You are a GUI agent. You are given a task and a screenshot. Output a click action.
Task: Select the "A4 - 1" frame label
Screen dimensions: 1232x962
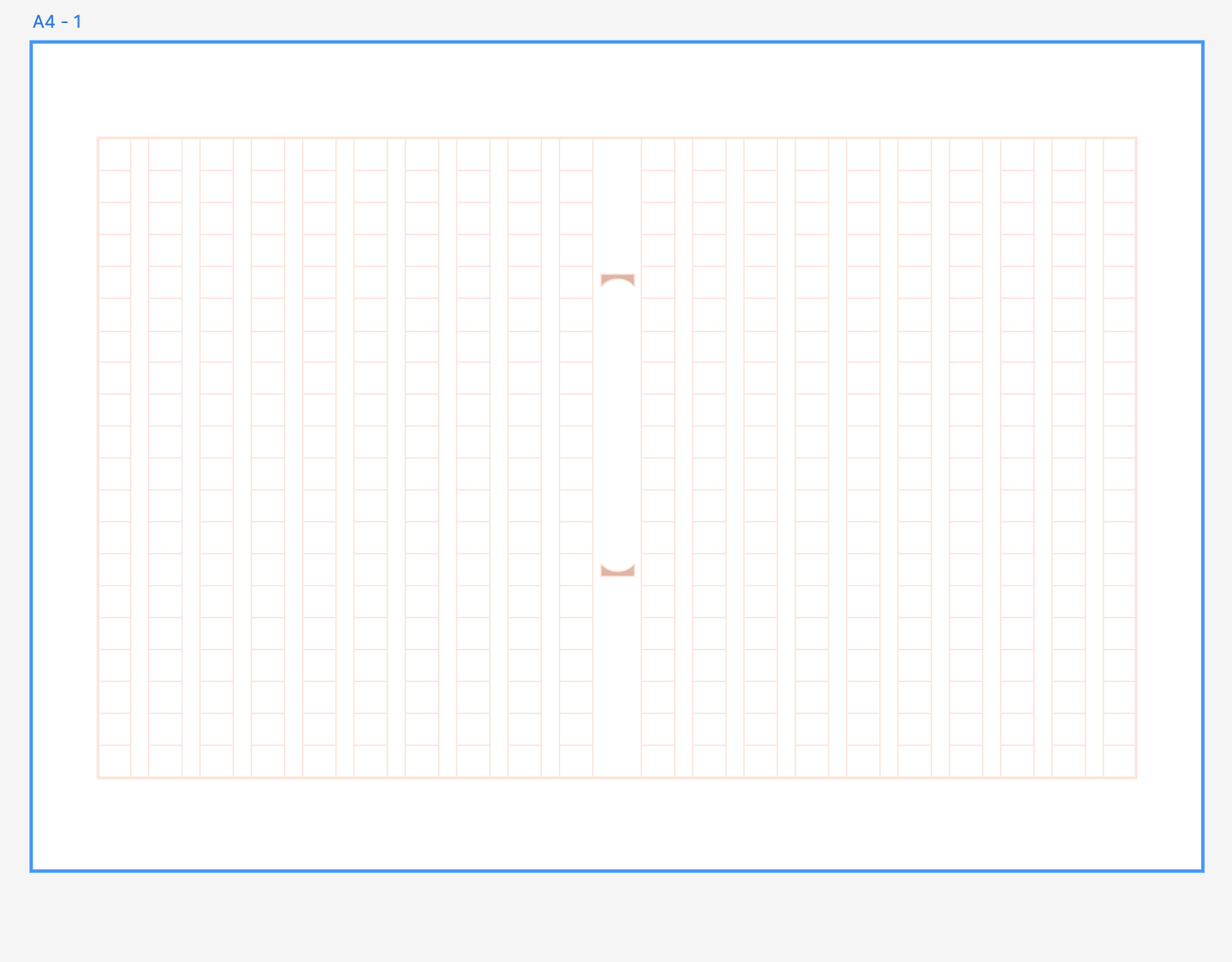(x=57, y=21)
